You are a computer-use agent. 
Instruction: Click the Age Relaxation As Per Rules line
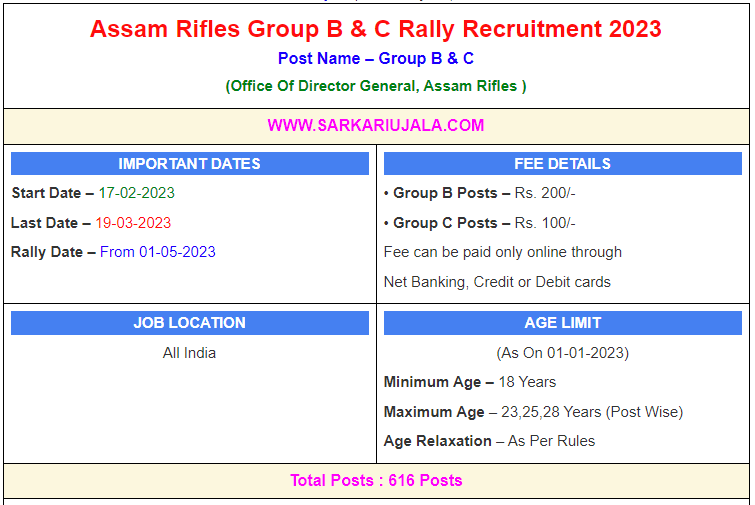(489, 441)
